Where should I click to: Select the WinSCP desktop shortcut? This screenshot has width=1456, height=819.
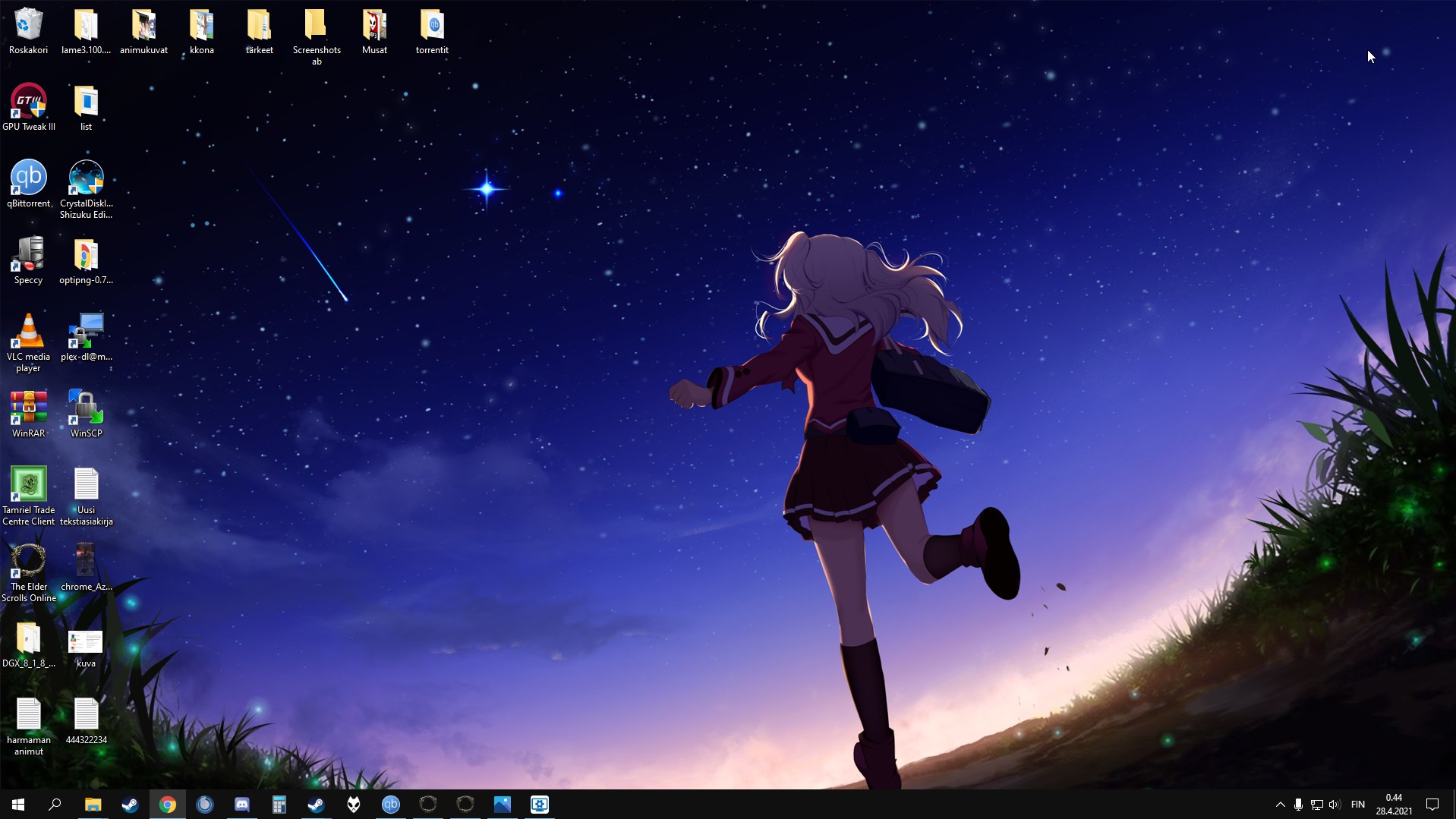coord(86,414)
